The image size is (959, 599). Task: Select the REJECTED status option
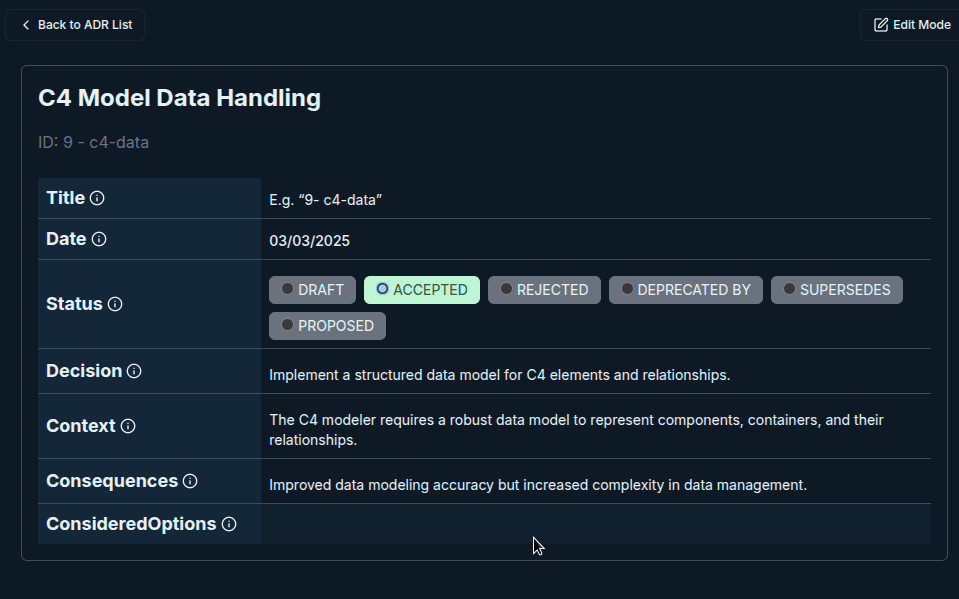click(x=544, y=289)
